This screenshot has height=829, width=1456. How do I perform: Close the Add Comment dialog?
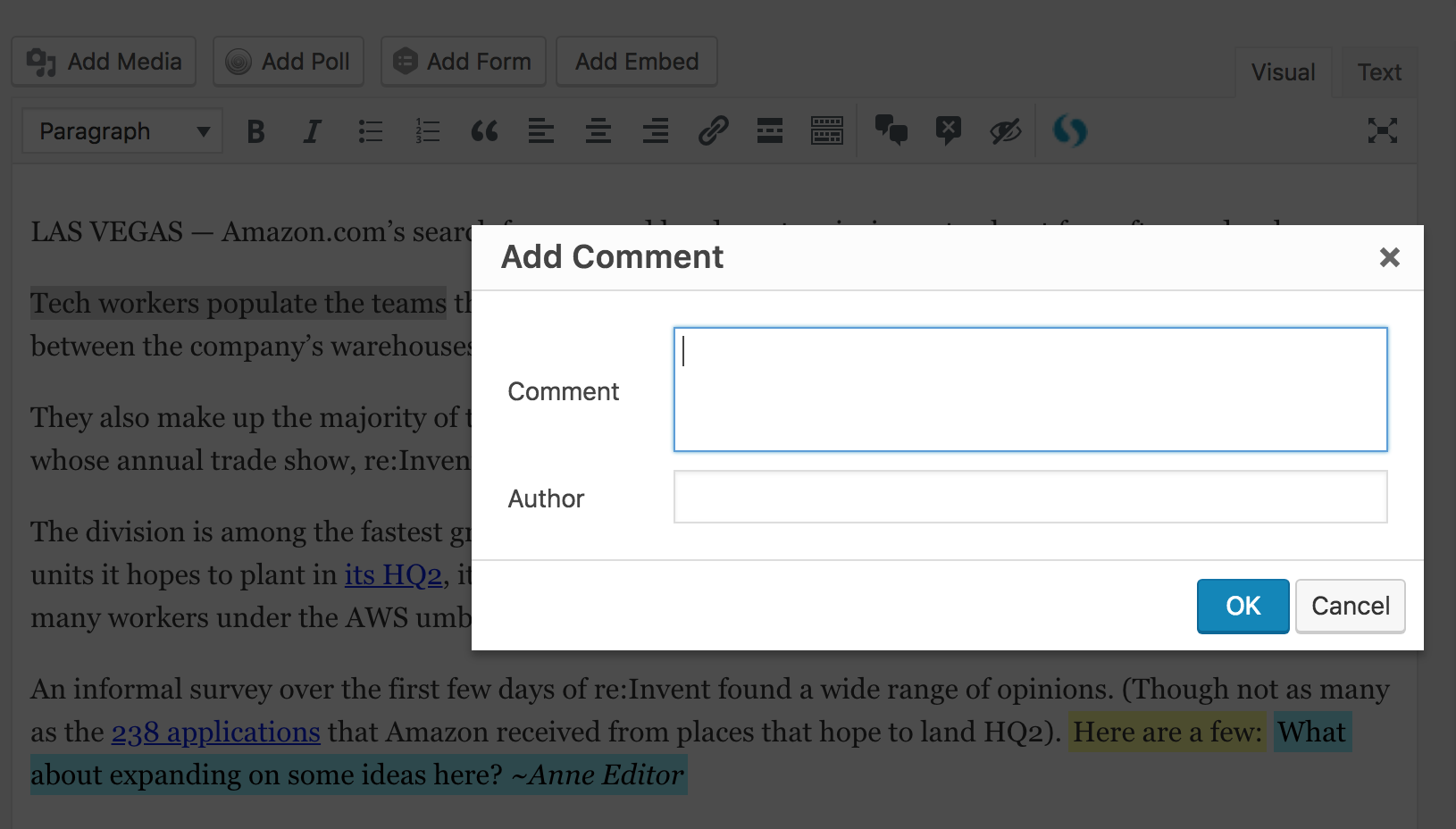pyautogui.click(x=1389, y=257)
